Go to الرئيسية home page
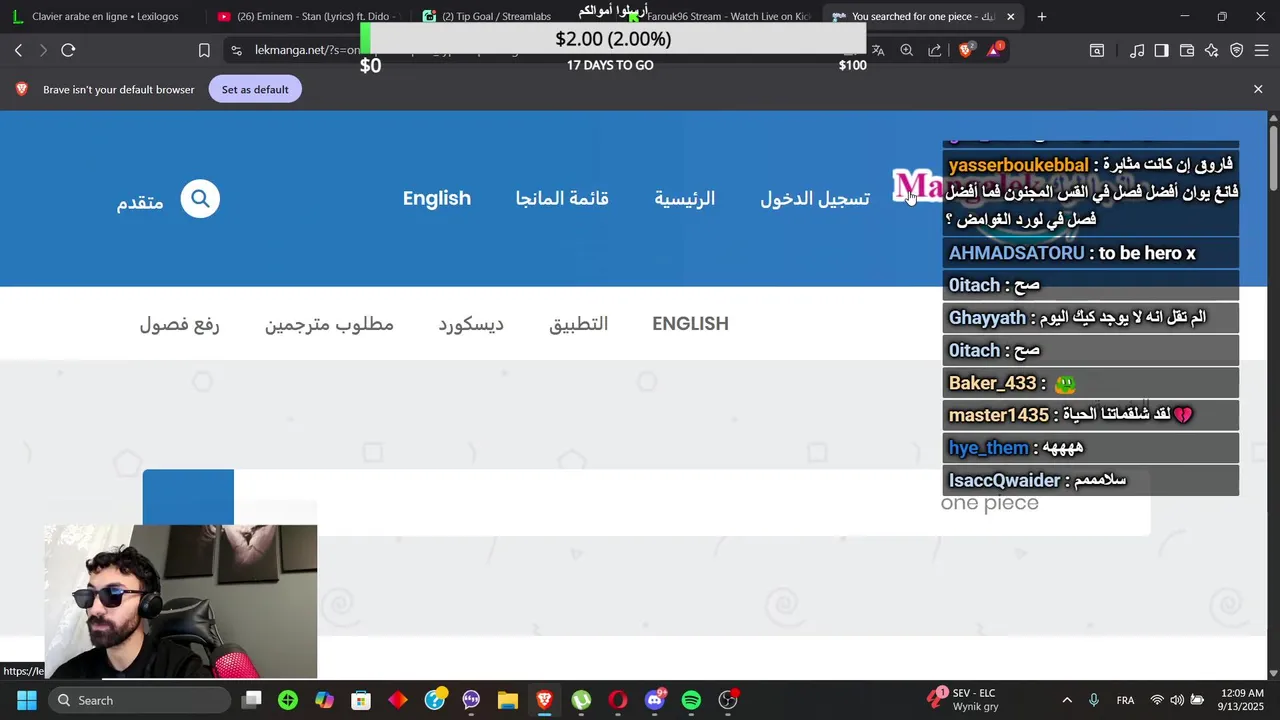 tap(685, 198)
